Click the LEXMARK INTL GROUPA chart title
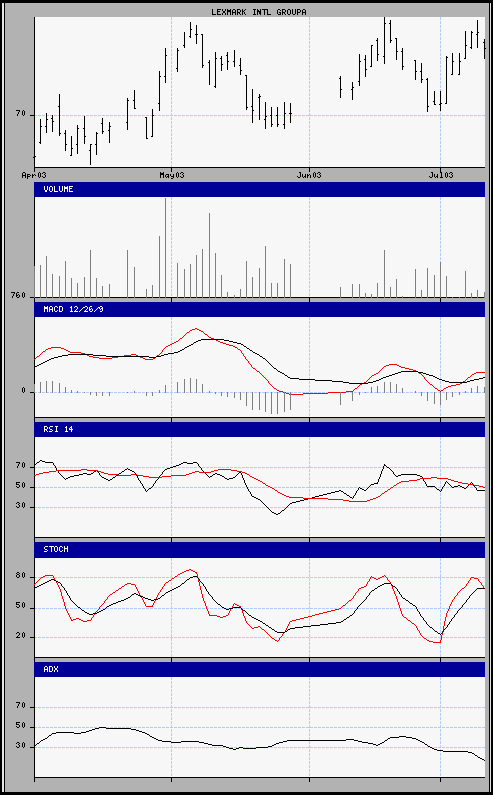This screenshot has height=795, width=493. coord(259,12)
